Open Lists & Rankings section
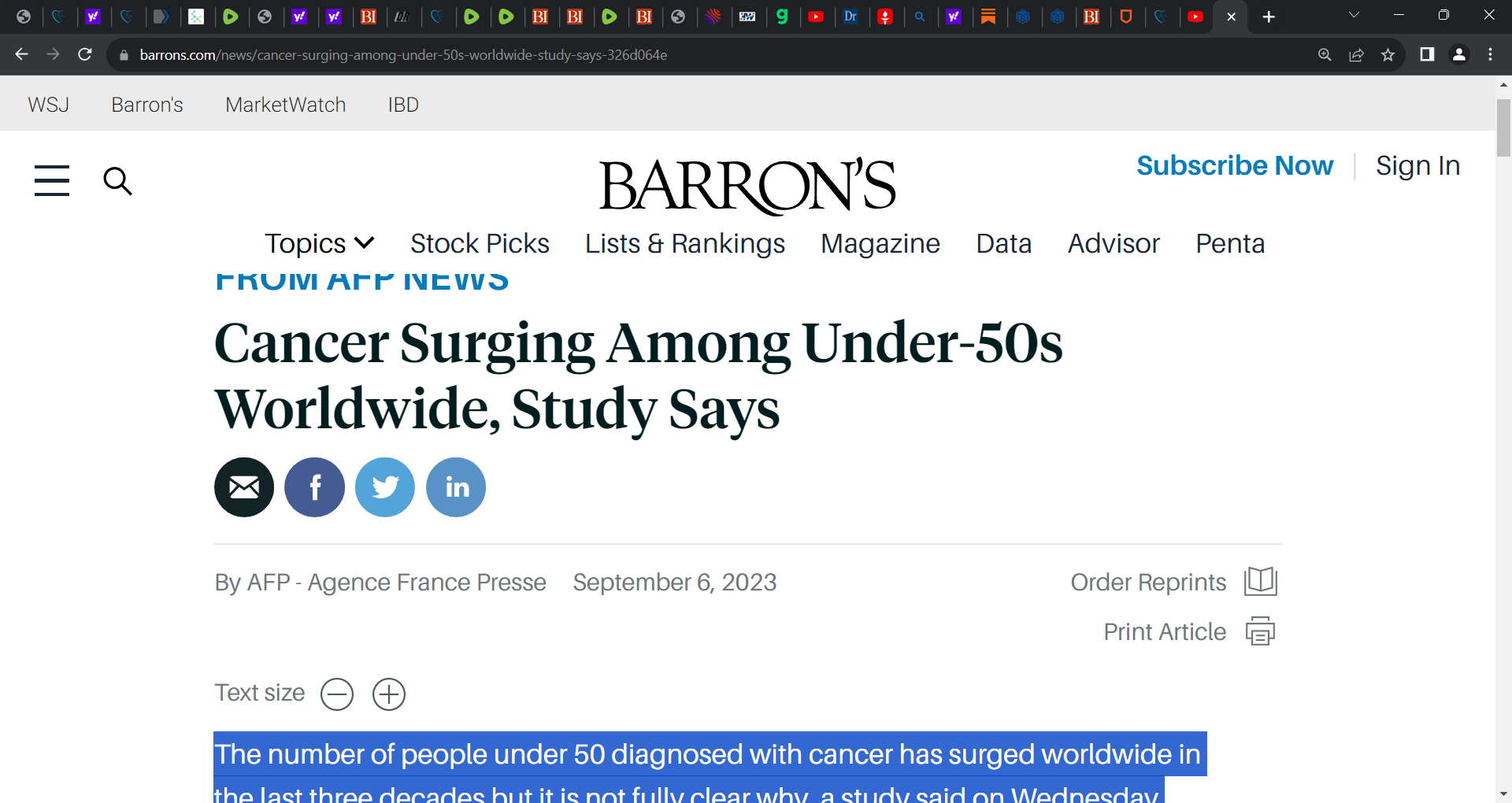This screenshot has height=803, width=1512. 684,243
